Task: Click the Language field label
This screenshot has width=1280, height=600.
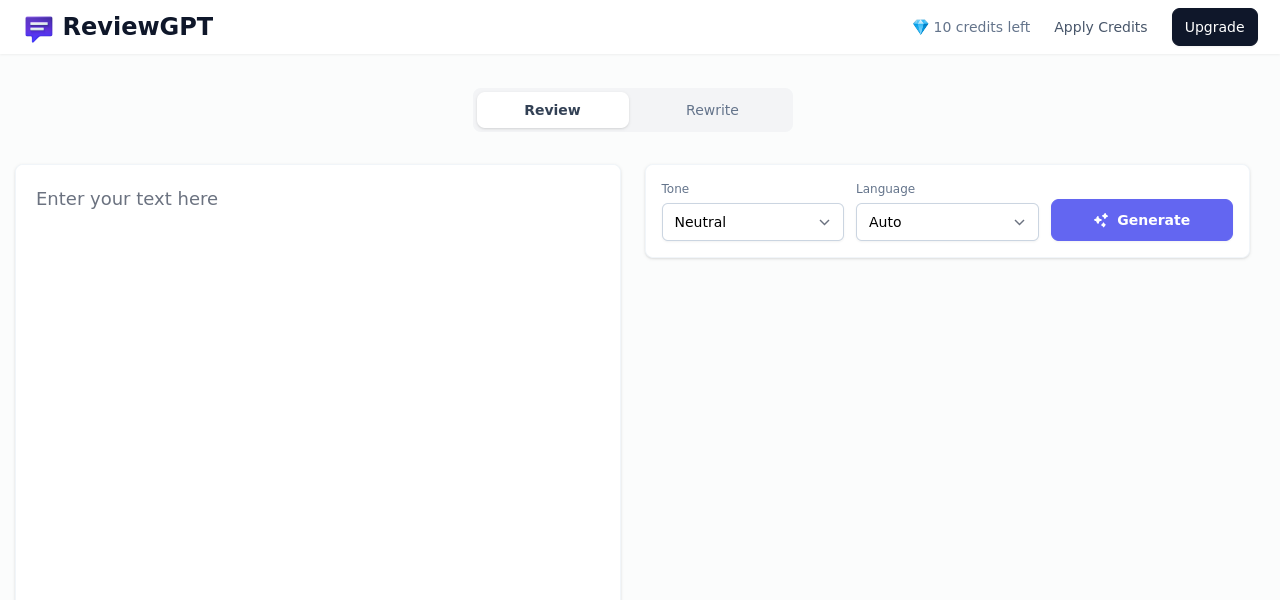Action: 885,189
